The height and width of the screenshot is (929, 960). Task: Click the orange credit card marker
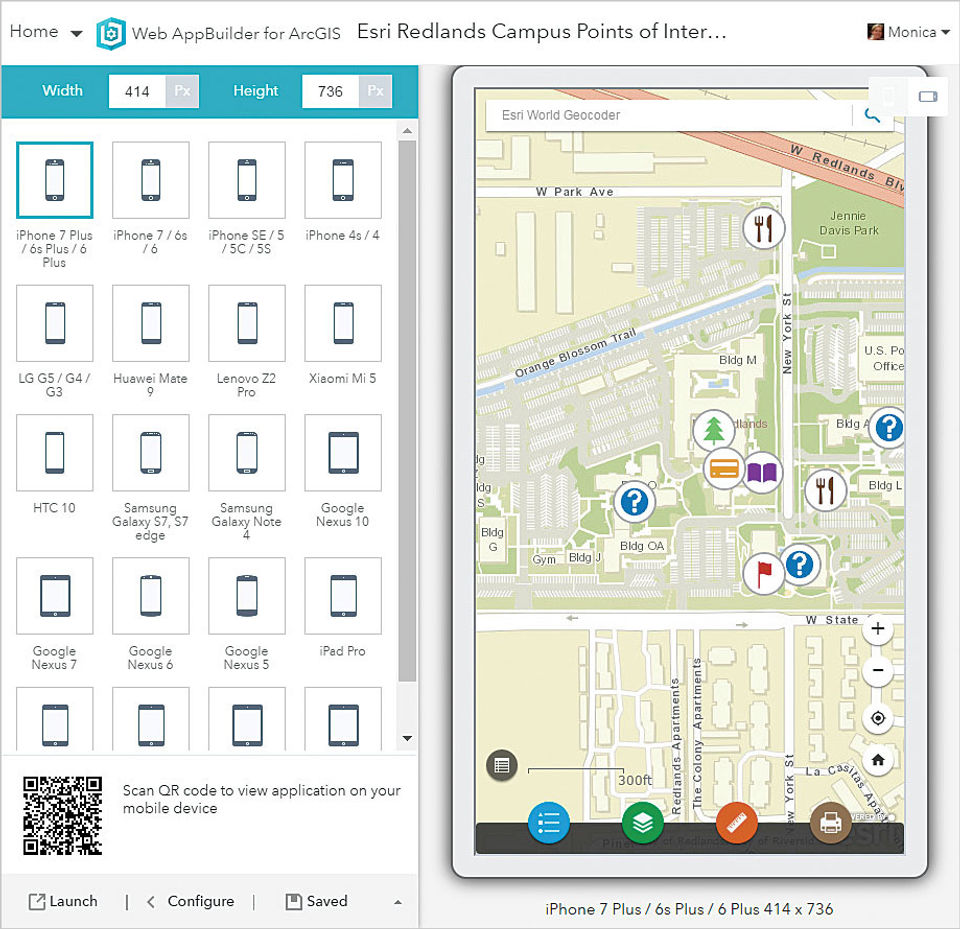coord(724,469)
